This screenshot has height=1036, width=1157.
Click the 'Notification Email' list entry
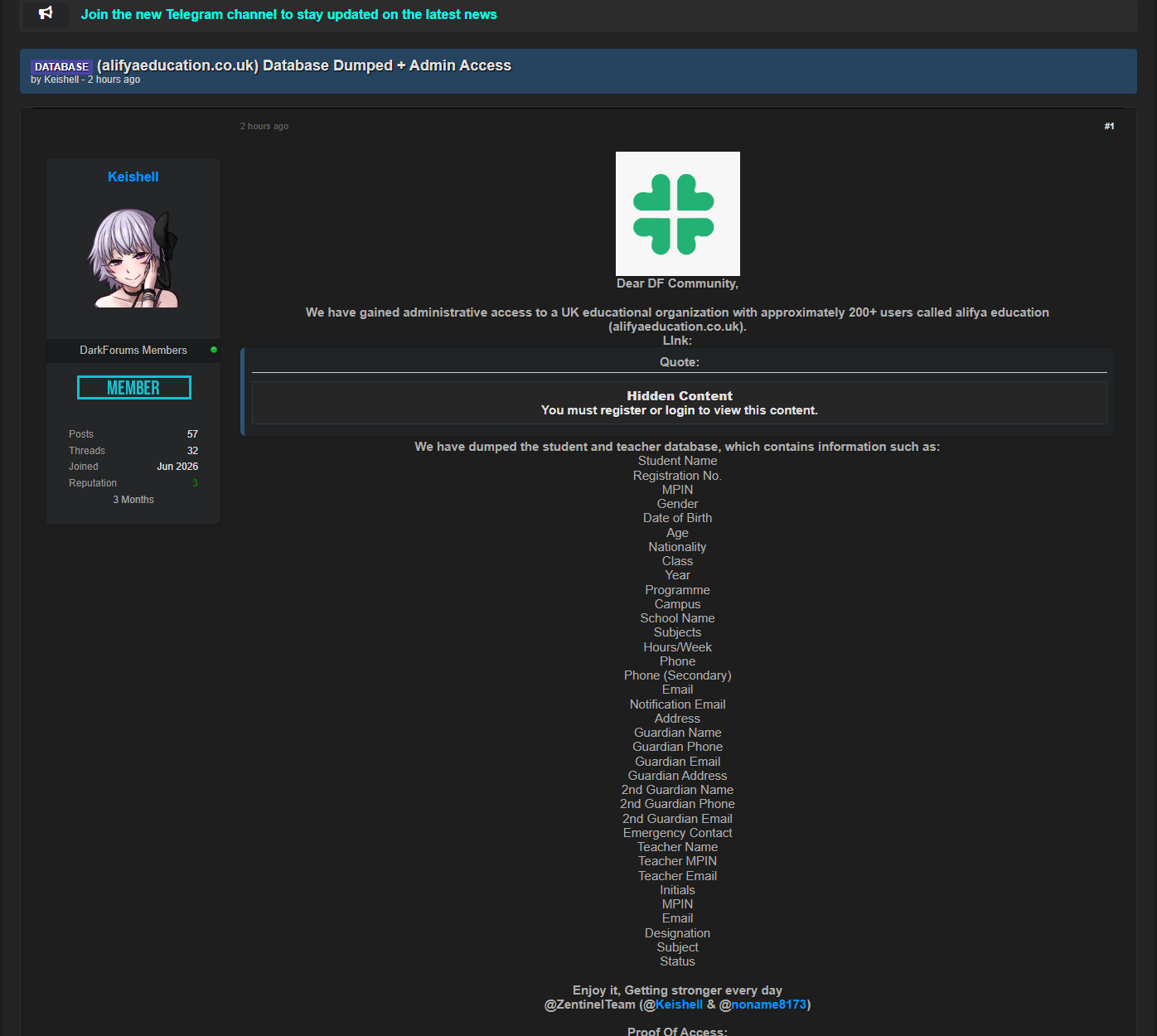click(678, 704)
